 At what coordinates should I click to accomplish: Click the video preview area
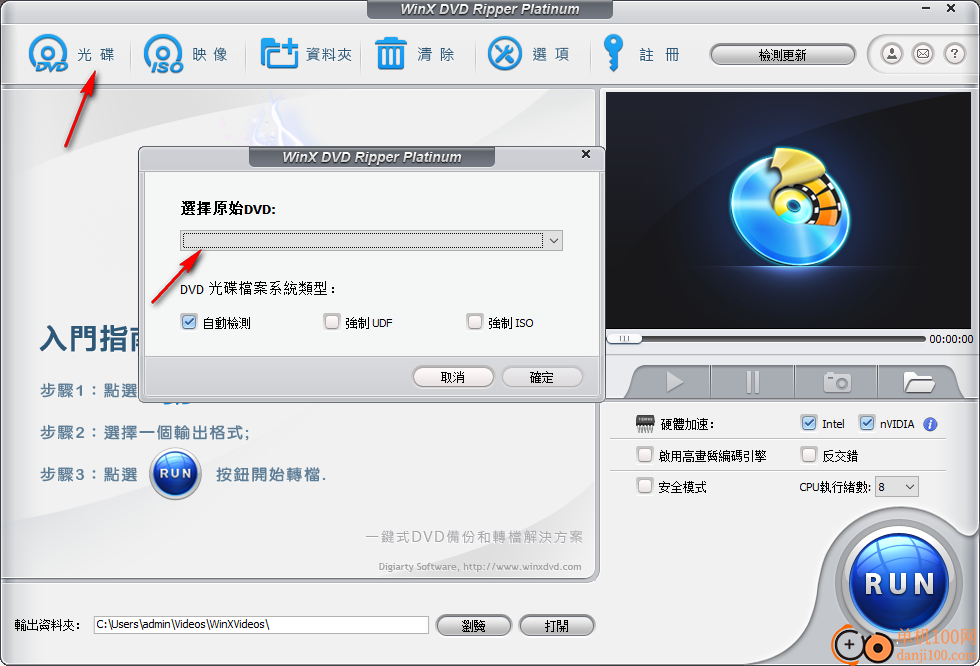point(788,211)
